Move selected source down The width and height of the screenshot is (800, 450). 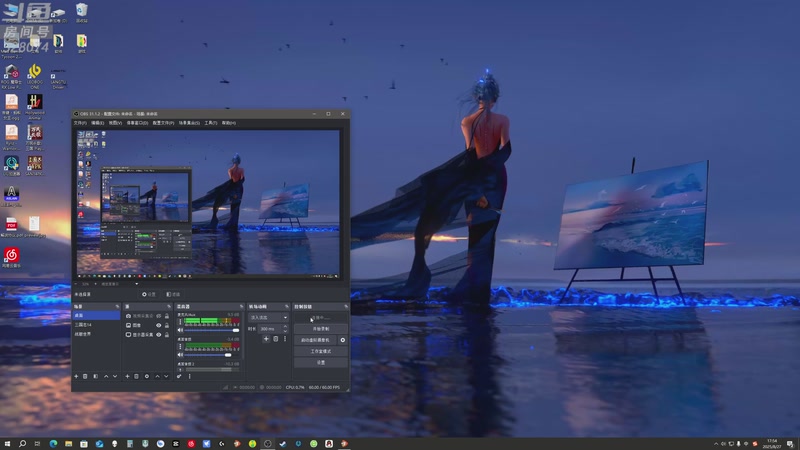tap(166, 377)
